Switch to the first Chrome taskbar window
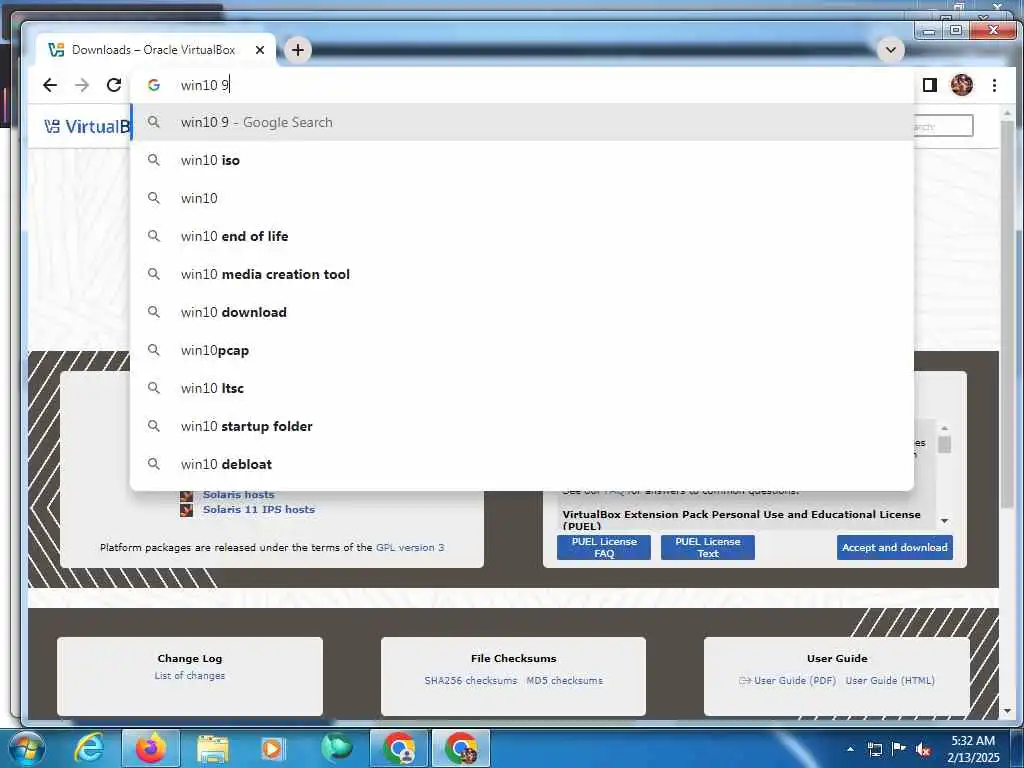Image resolution: width=1024 pixels, height=768 pixels. click(x=399, y=748)
